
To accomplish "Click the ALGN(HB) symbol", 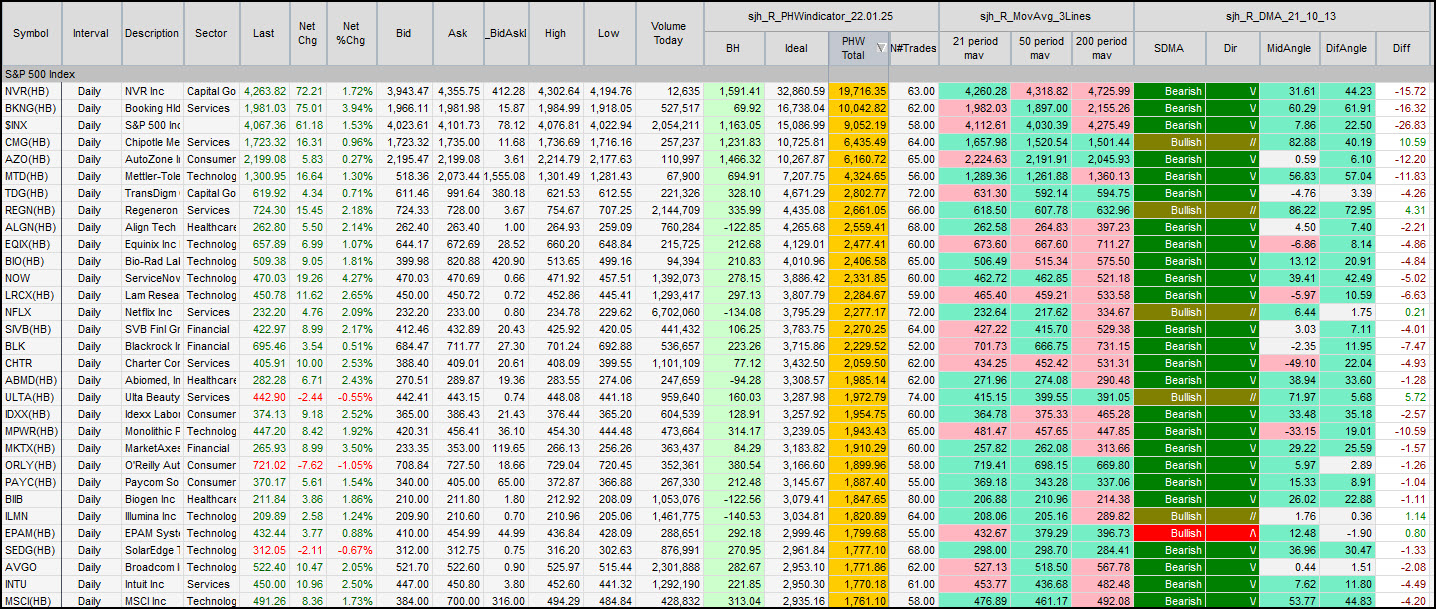I will 31,227.
